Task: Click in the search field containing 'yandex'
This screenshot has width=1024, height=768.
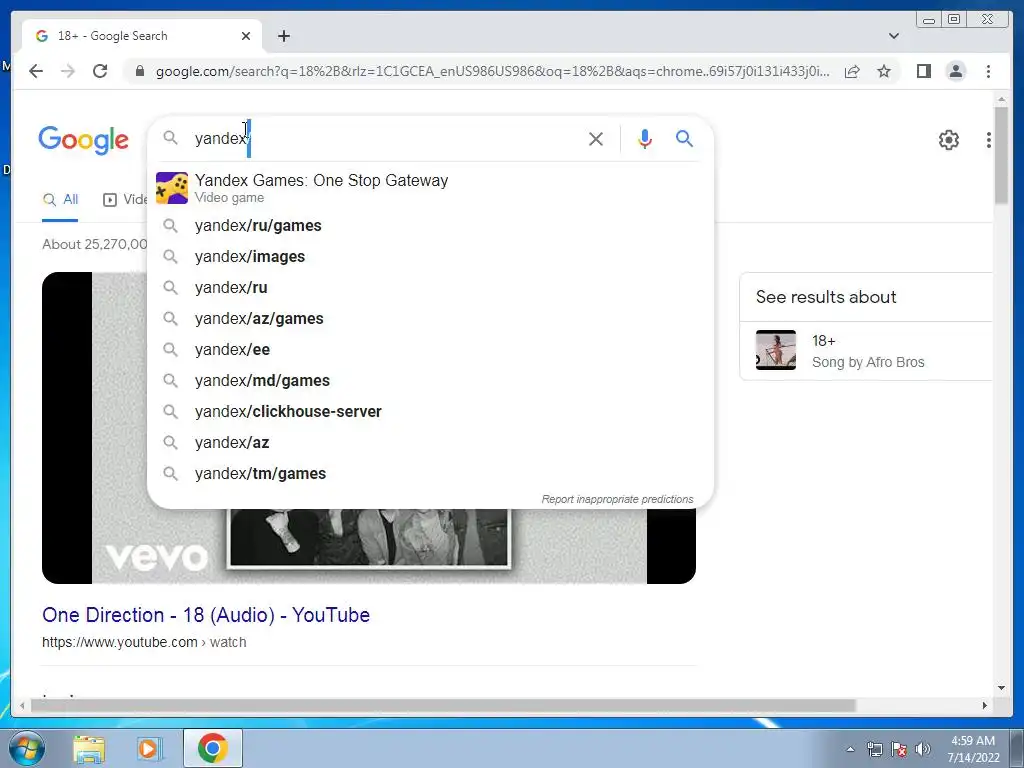Action: [x=385, y=138]
